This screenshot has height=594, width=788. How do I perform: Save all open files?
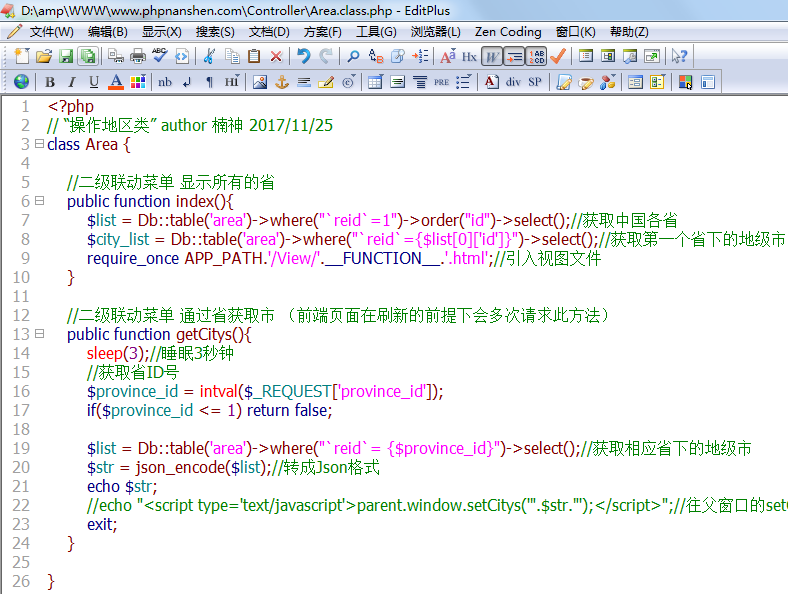[88, 56]
